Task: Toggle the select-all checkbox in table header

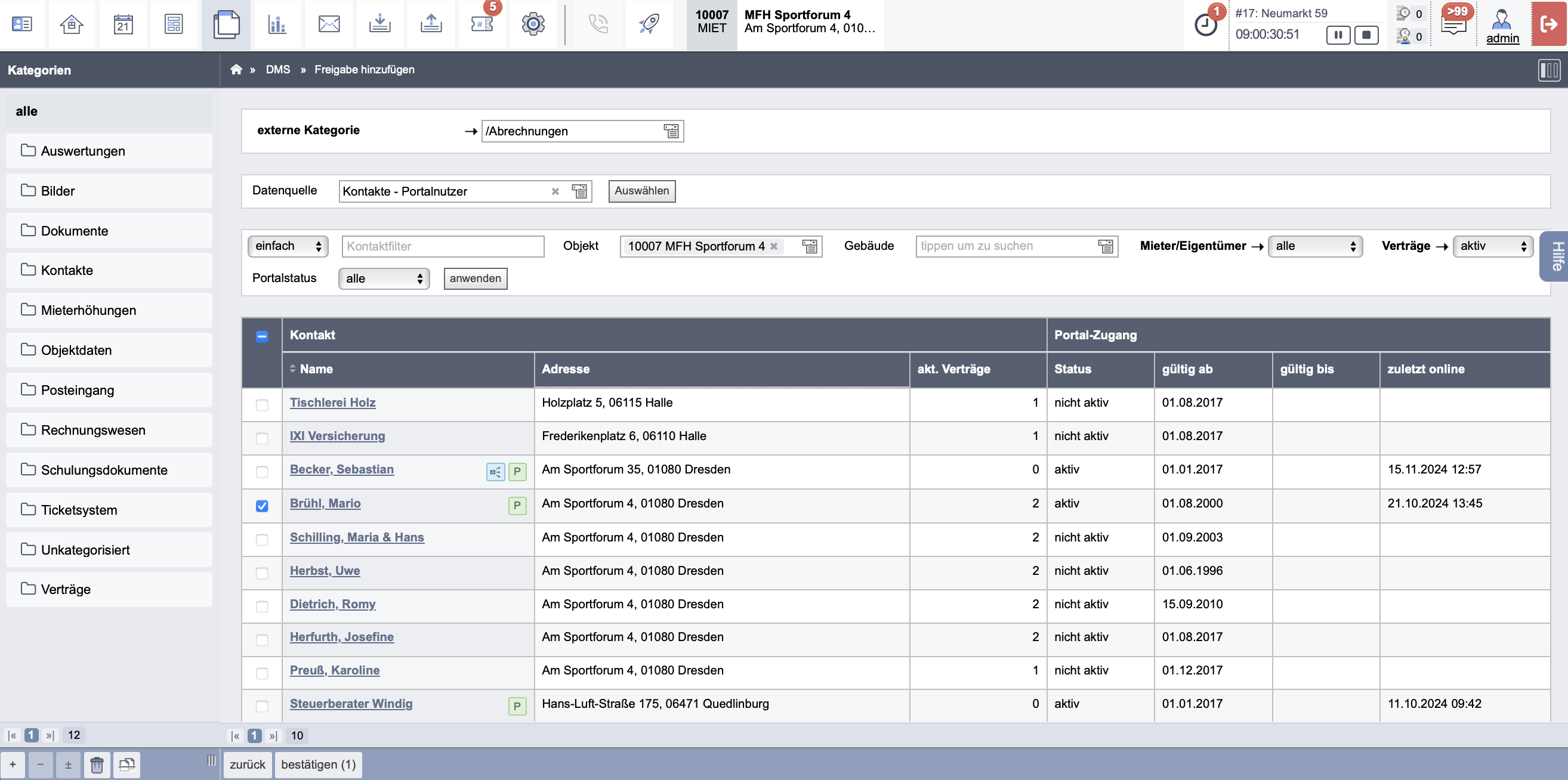Action: click(x=262, y=336)
